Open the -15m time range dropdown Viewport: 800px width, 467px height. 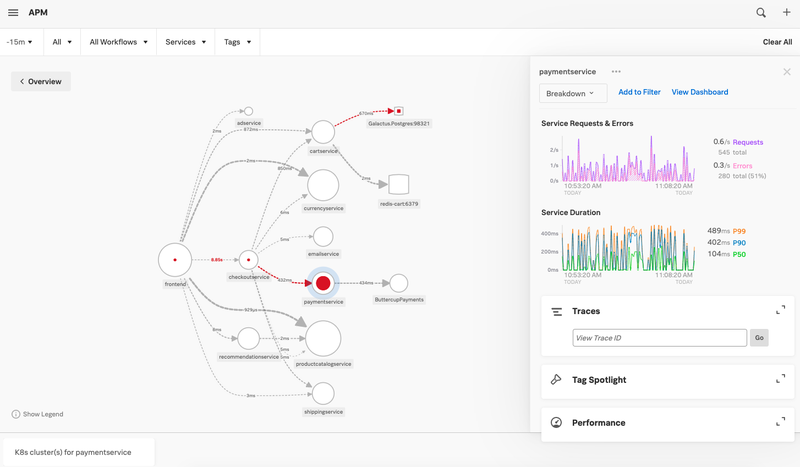pos(19,42)
